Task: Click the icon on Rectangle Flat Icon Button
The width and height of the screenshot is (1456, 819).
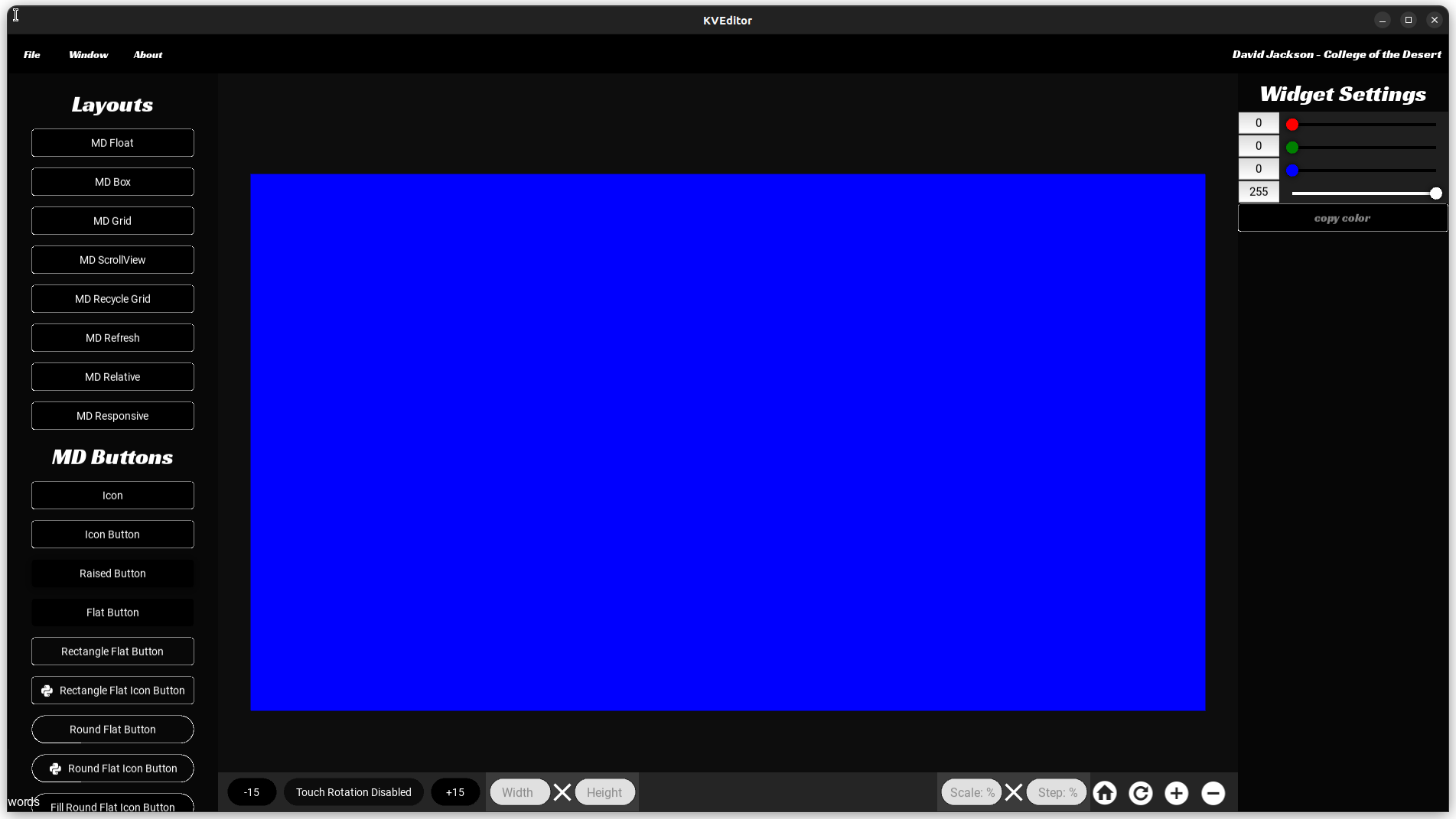Action: pyautogui.click(x=47, y=691)
